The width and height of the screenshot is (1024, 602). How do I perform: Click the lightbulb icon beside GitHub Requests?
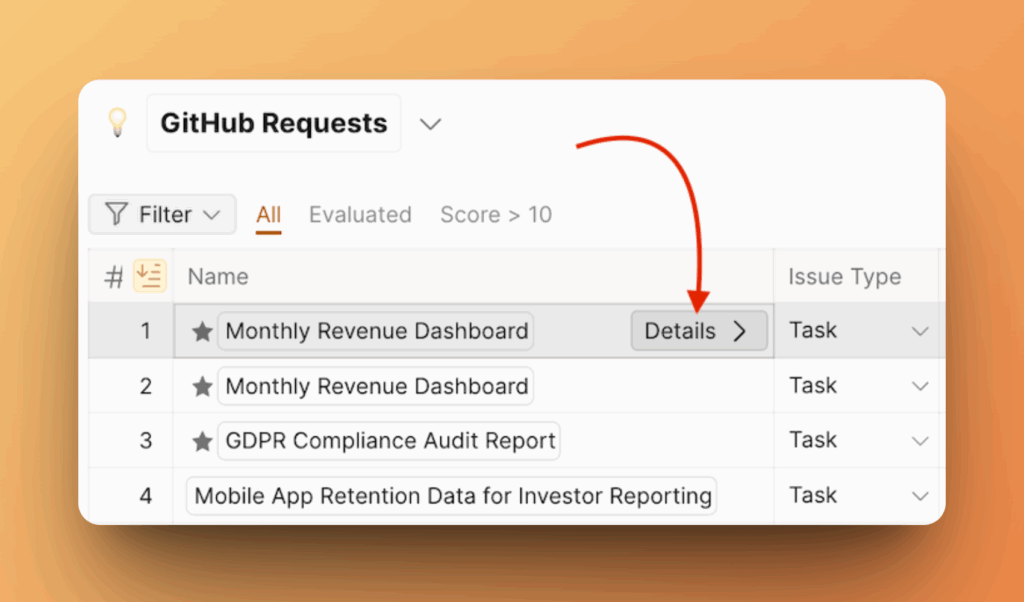pos(118,123)
